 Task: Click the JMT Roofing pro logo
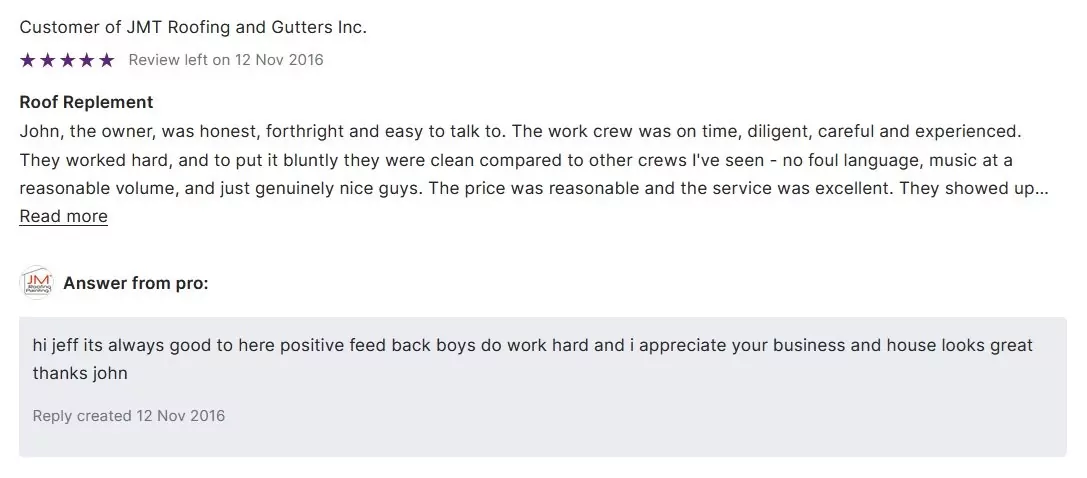coord(36,283)
